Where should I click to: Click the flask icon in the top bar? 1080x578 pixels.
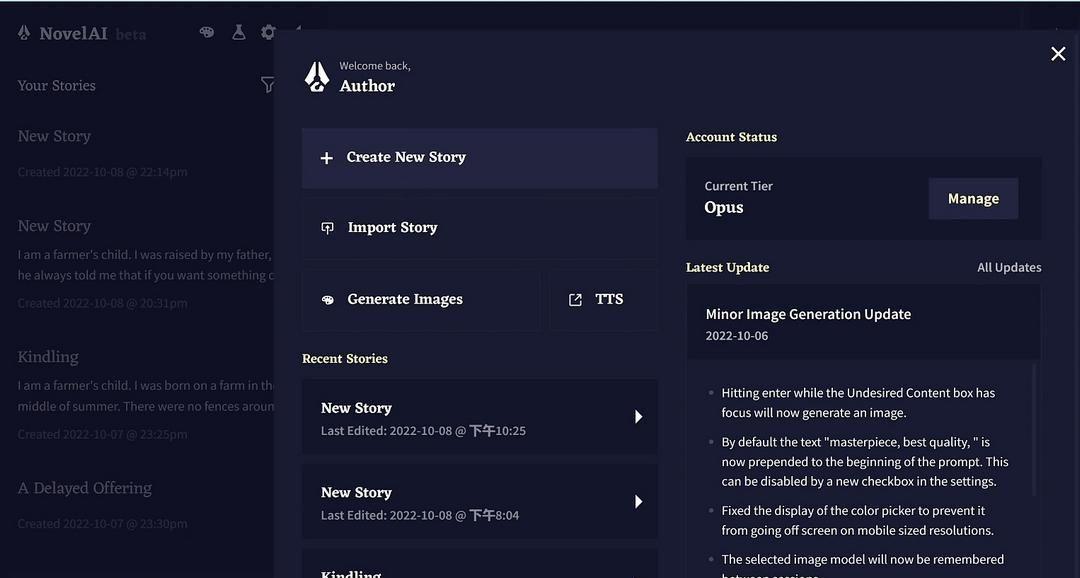[238, 32]
